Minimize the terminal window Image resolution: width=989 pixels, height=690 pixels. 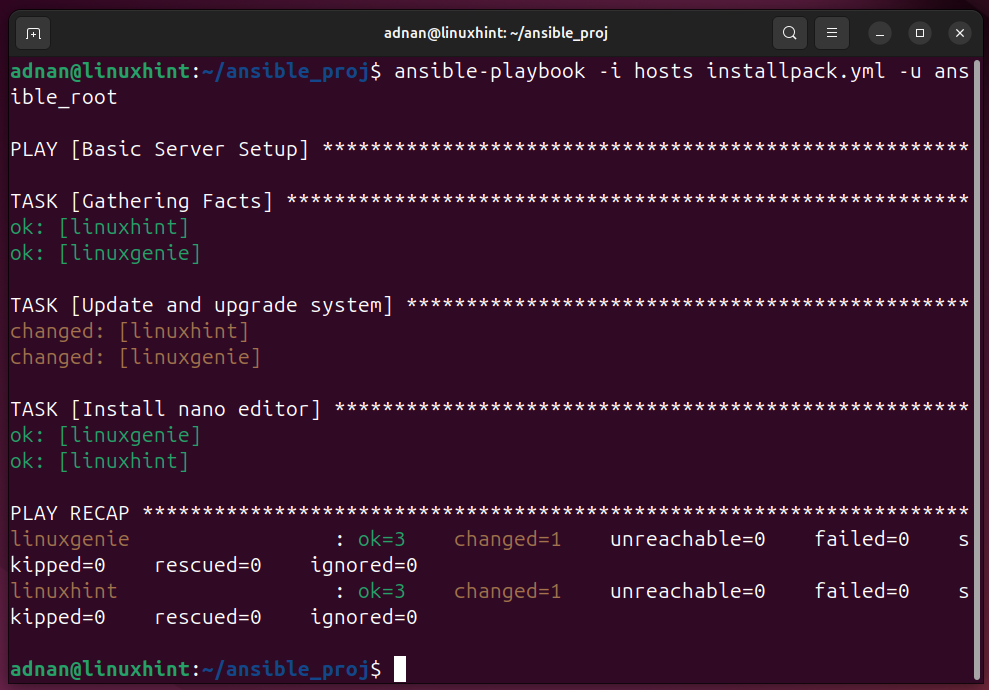pos(879,33)
